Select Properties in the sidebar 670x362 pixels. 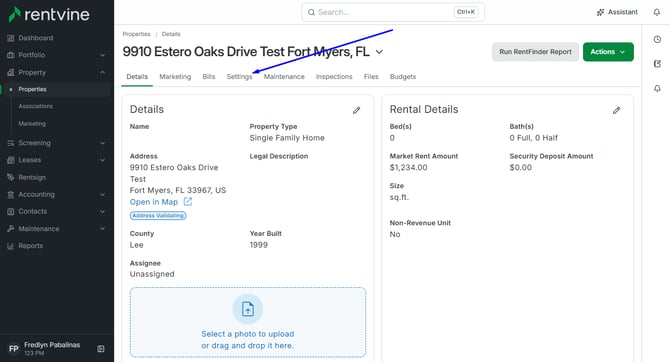tap(32, 89)
